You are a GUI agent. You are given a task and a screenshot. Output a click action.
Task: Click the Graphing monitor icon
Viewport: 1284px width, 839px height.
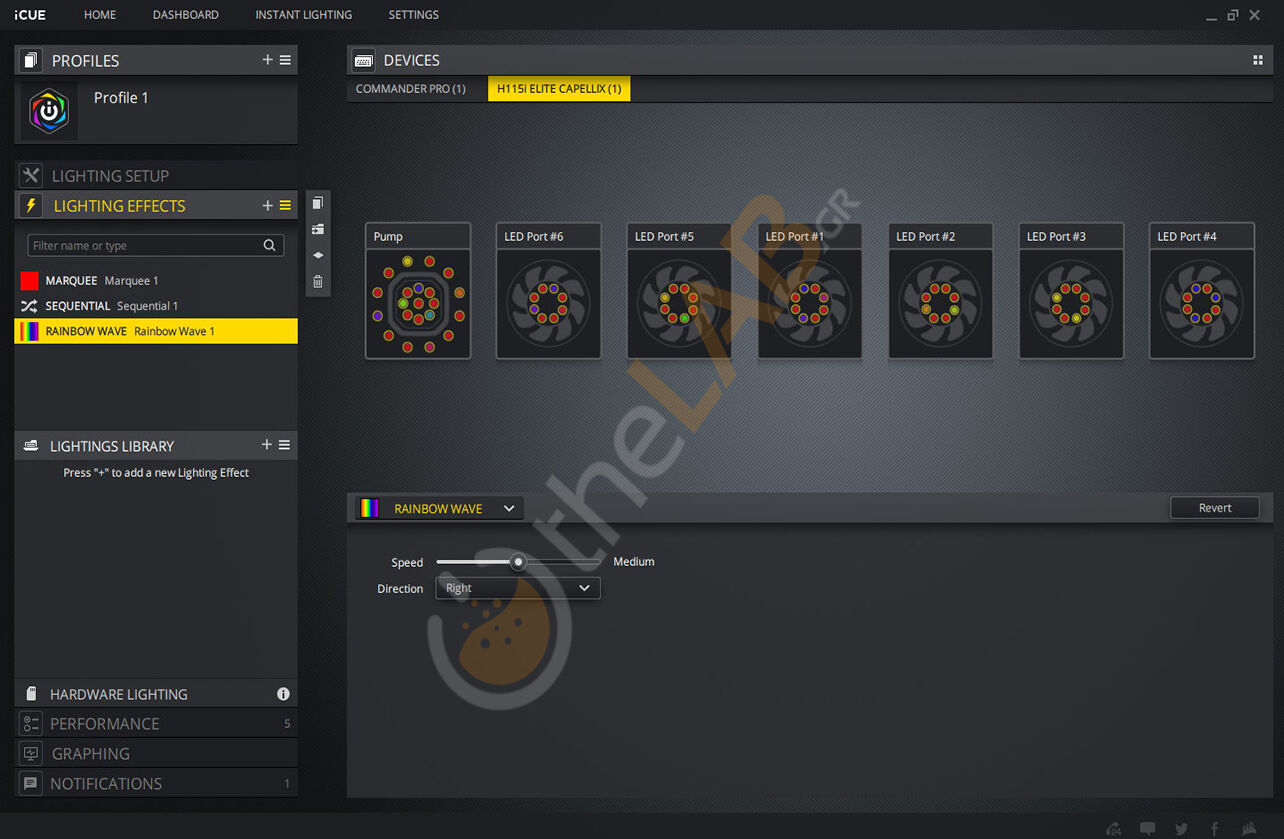click(31, 753)
